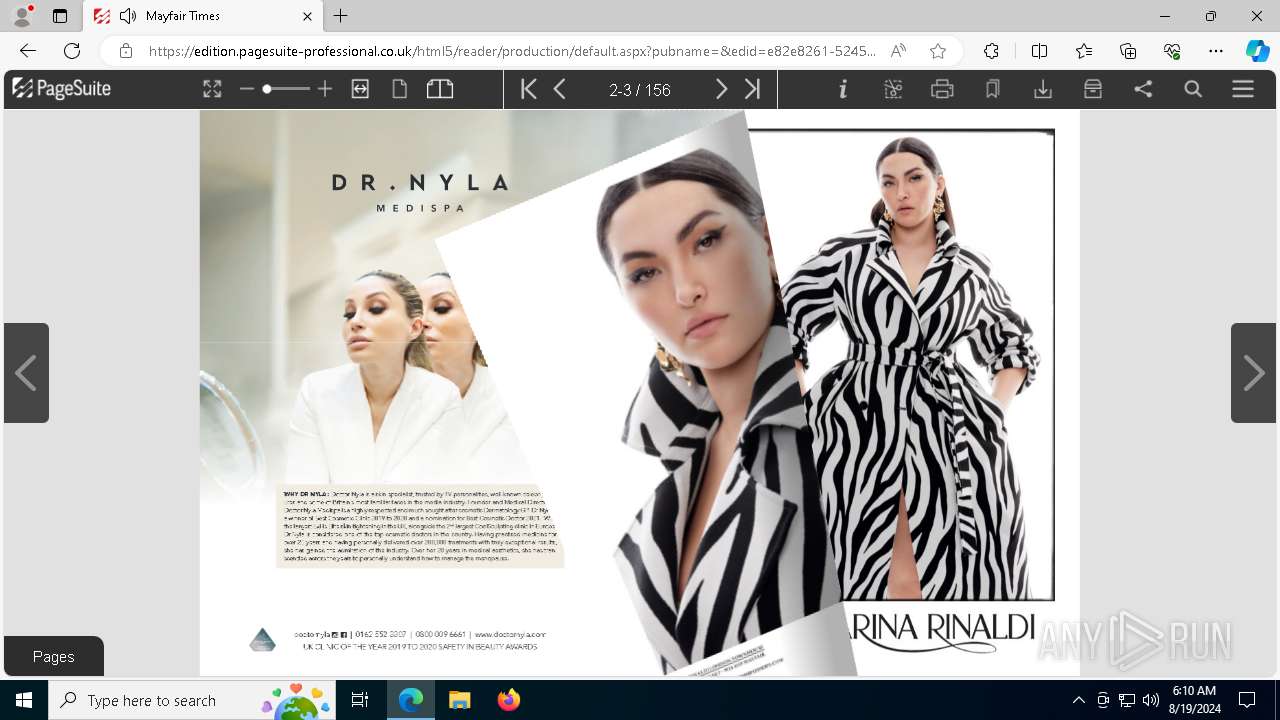Jump to the last page

pos(753,89)
